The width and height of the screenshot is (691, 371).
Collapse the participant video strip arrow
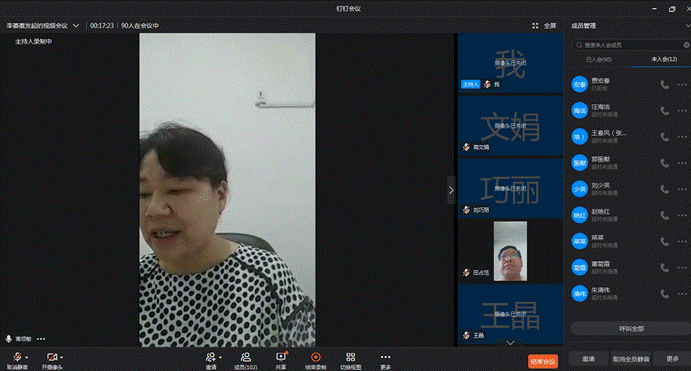pos(451,190)
